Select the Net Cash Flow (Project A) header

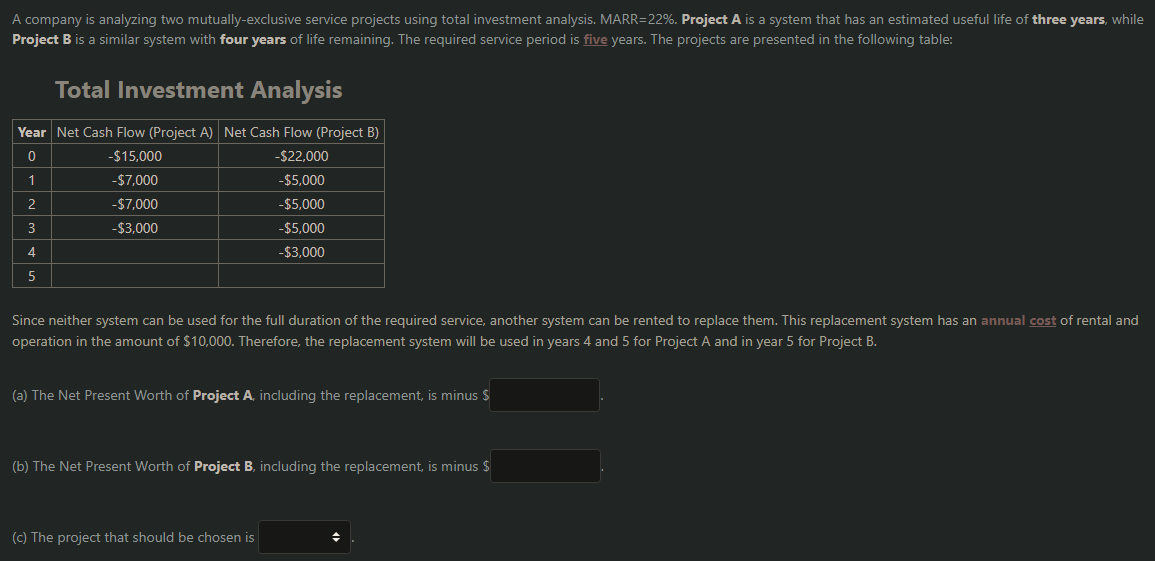coord(135,132)
